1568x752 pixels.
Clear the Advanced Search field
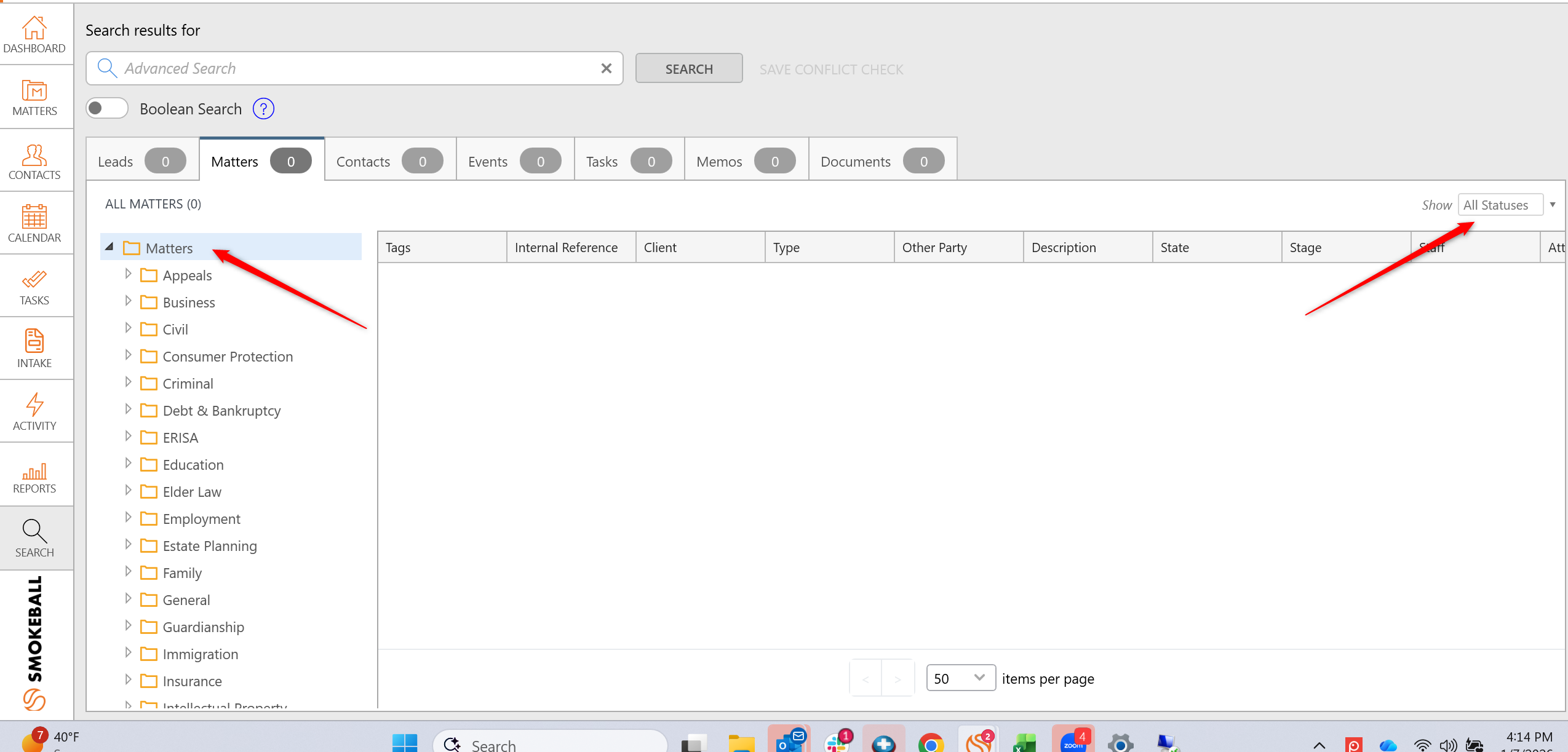pyautogui.click(x=607, y=68)
